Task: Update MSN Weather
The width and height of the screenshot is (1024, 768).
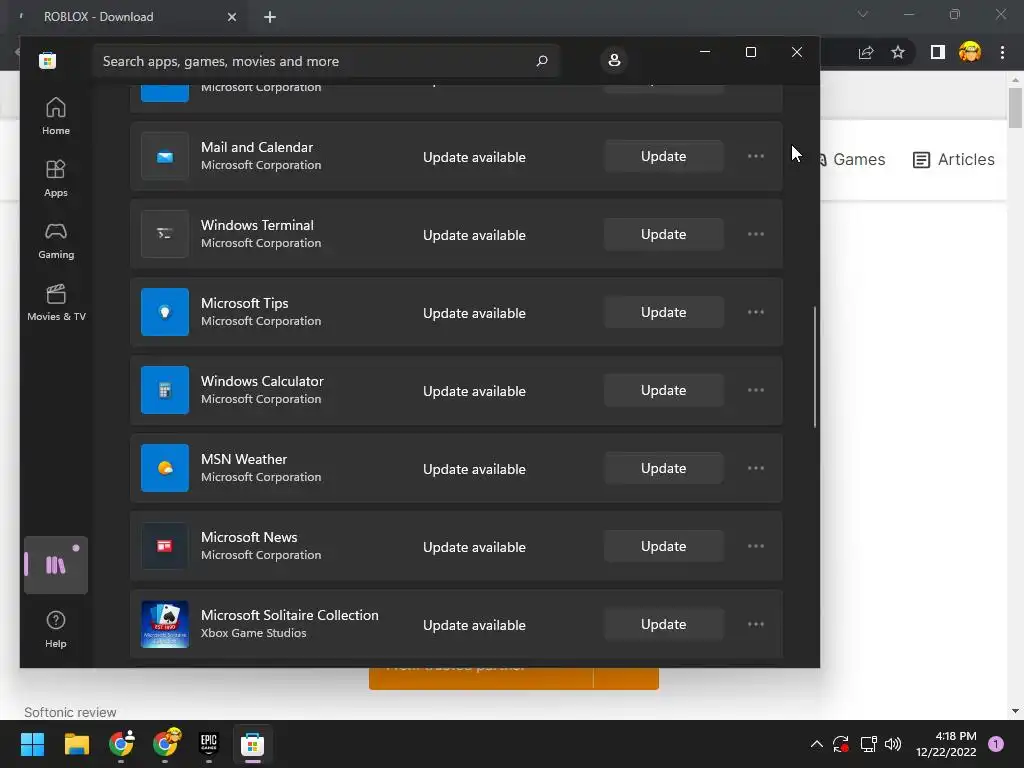Action: pyautogui.click(x=664, y=468)
